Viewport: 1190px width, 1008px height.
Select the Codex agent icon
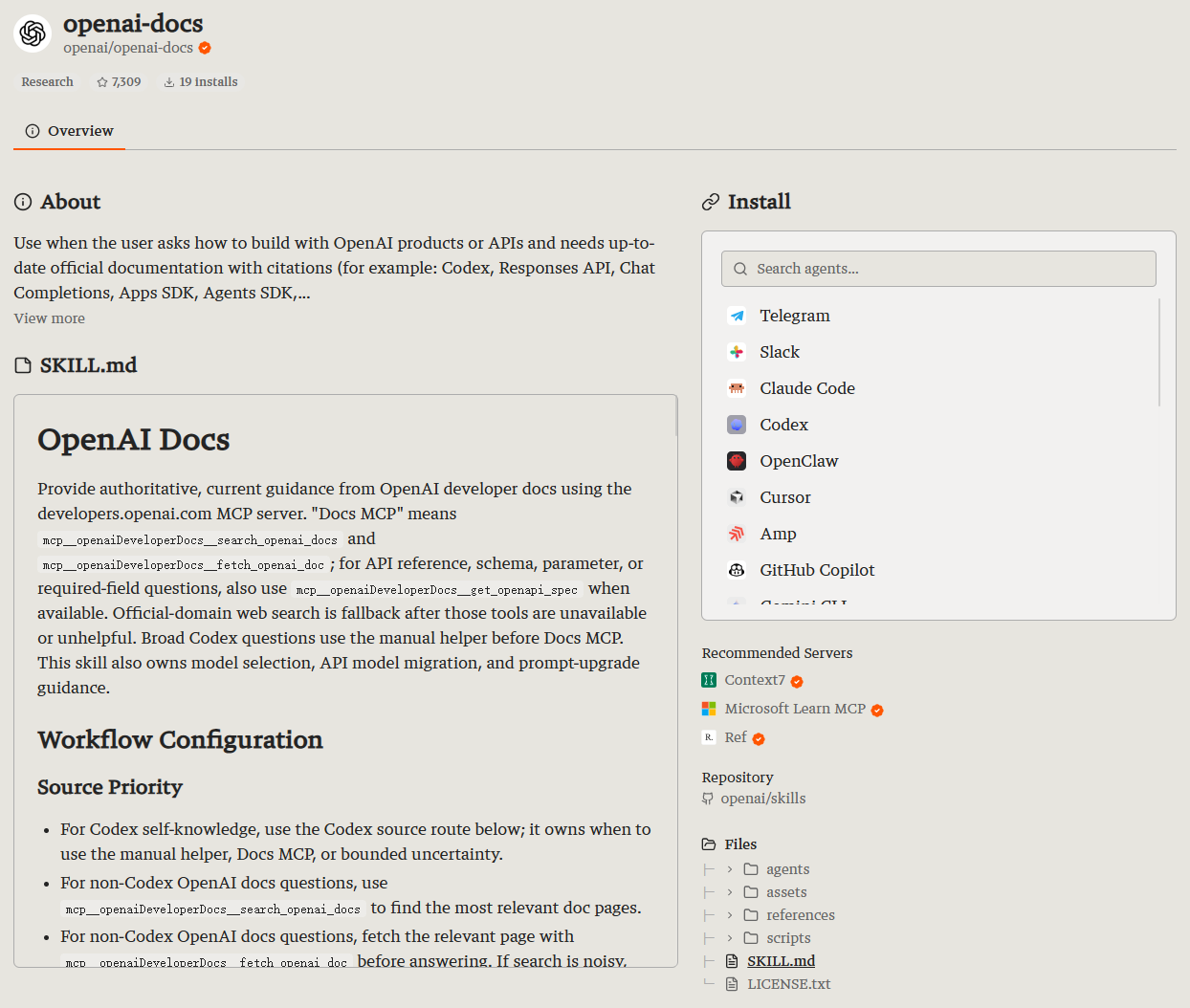point(737,425)
